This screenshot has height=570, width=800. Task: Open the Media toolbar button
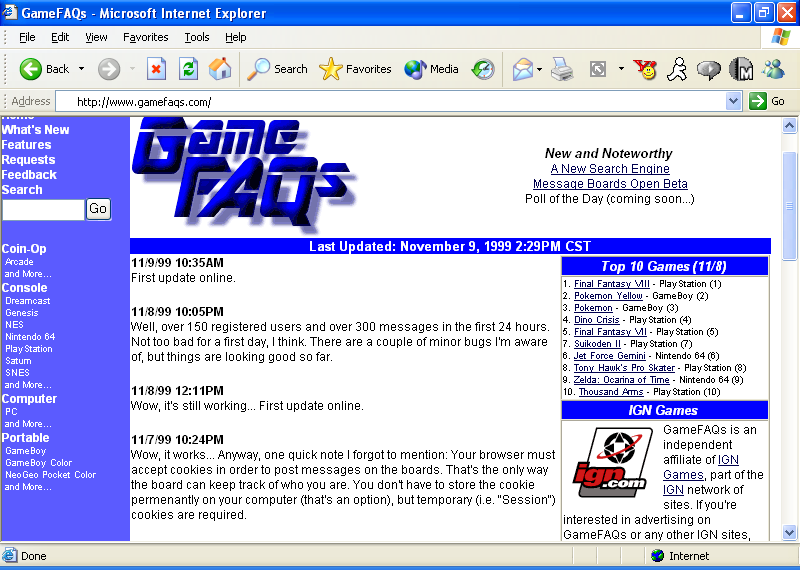(431, 69)
